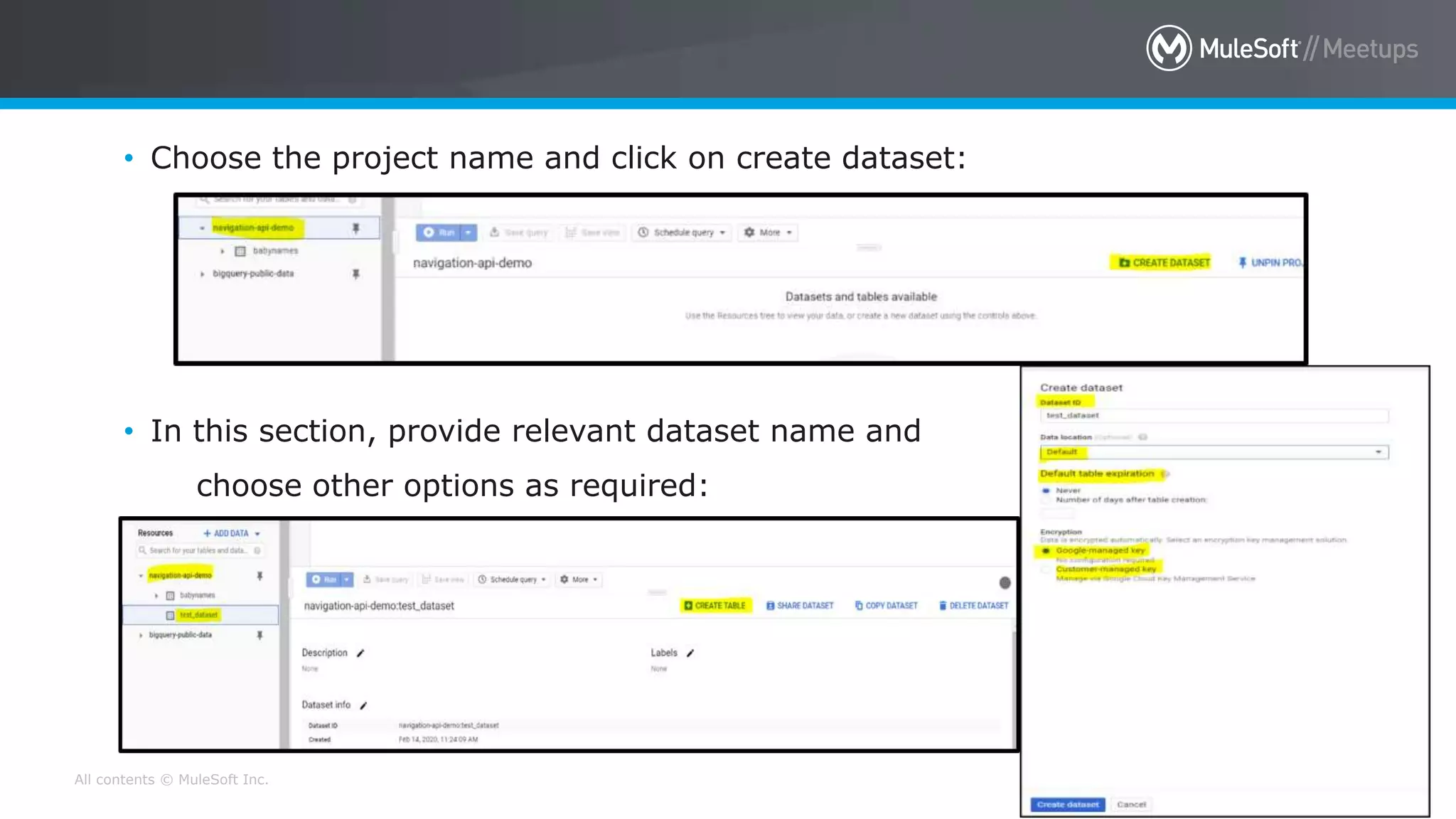Click babynames table icon in top screenshot
Screen dimensions: 1456x819
240,251
